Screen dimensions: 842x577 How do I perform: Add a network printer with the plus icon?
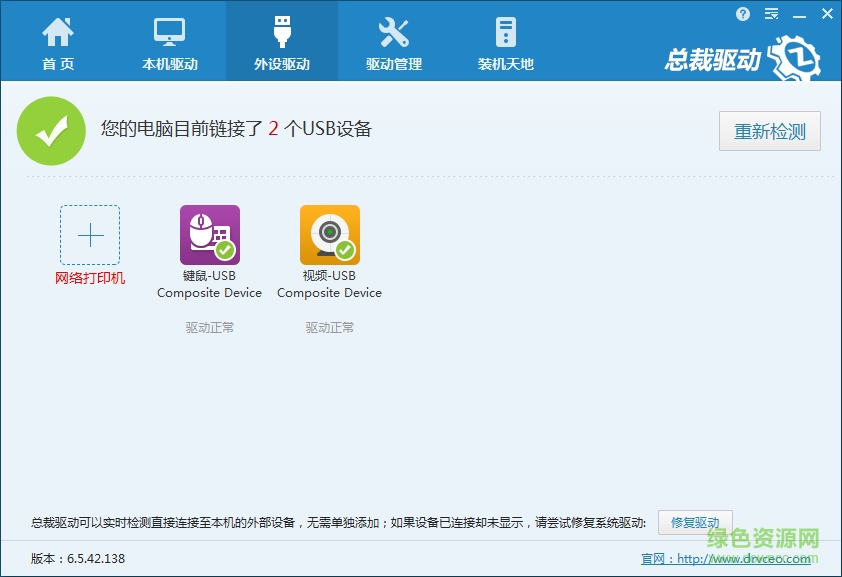point(90,235)
